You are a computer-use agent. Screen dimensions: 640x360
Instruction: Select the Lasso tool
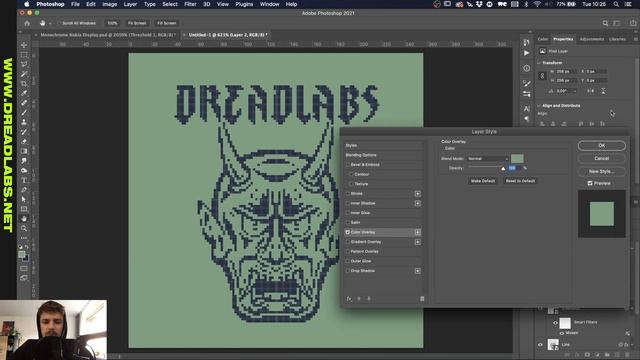(24, 64)
